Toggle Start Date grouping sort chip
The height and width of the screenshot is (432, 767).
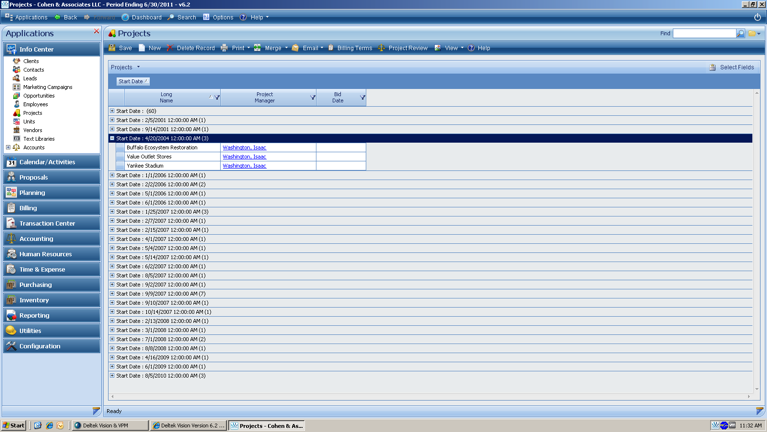(132, 81)
